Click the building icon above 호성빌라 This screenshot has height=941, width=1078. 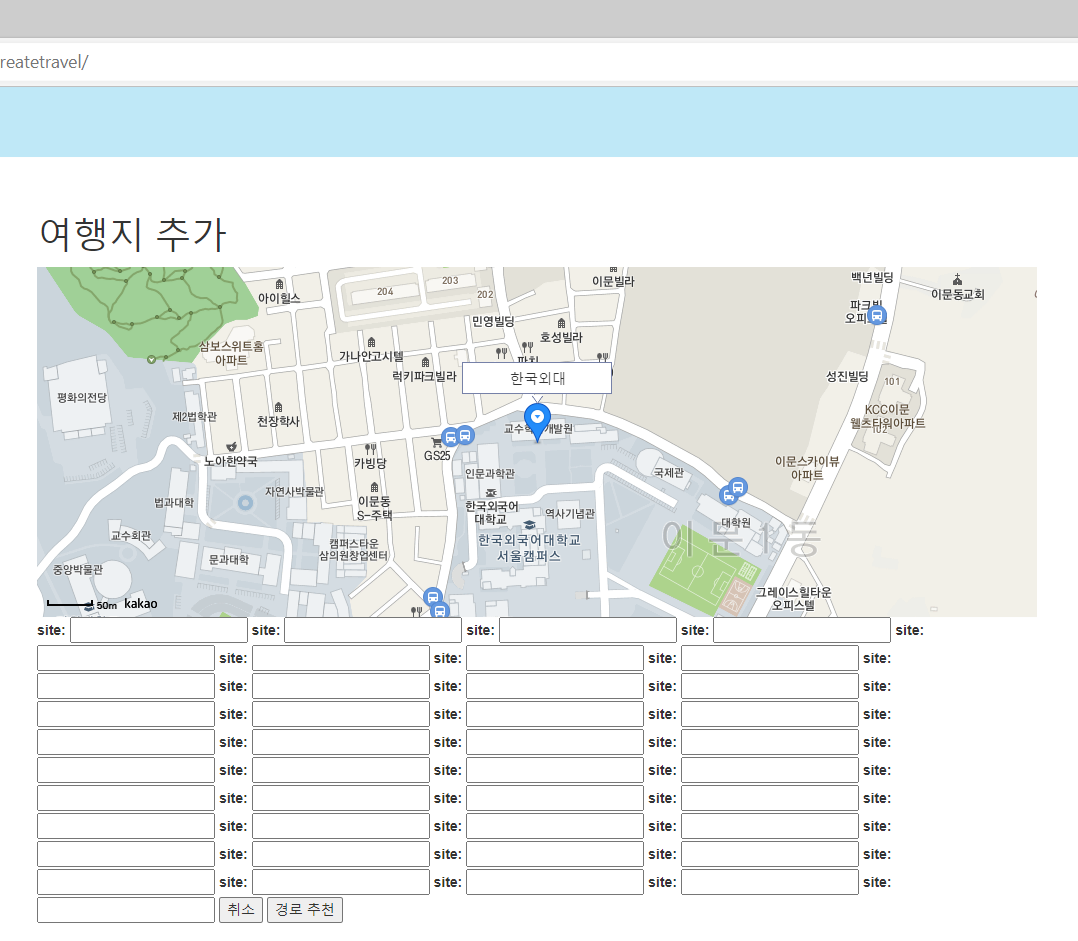click(561, 324)
